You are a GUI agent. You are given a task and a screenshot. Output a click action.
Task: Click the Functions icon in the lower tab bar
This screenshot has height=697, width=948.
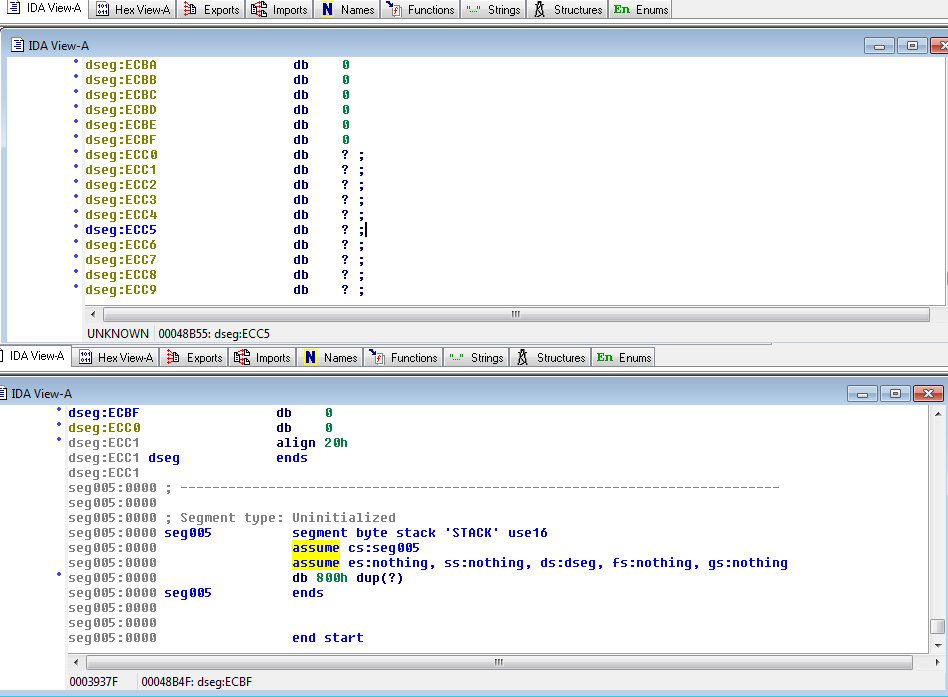point(376,357)
